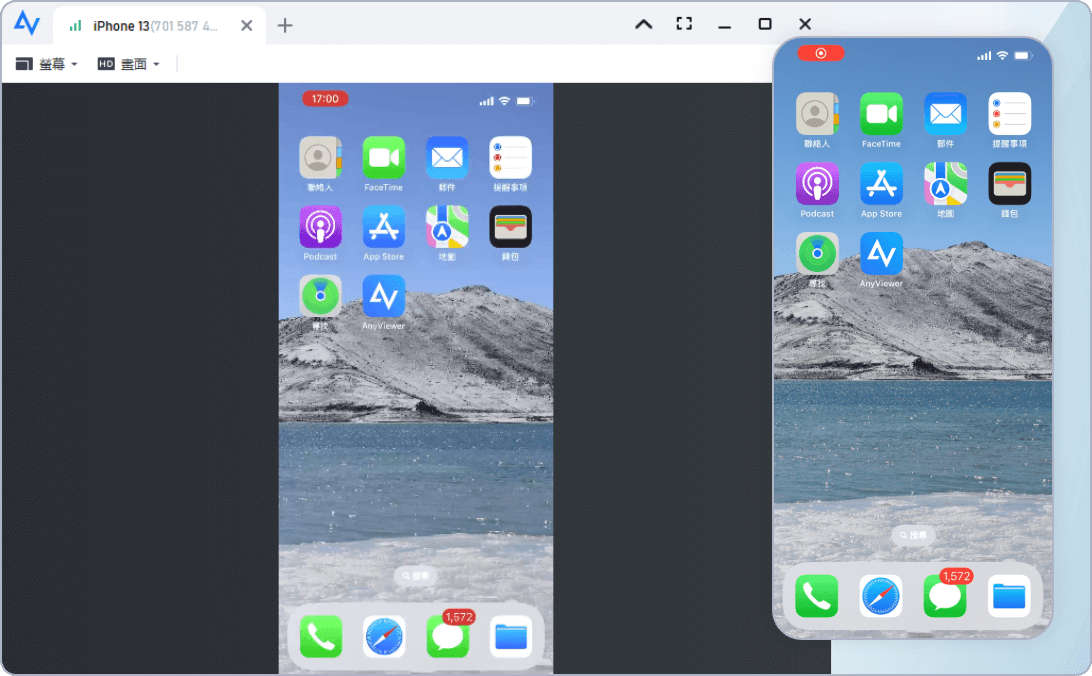
Task: Collapse the toolbar with the up chevron
Action: (644, 24)
